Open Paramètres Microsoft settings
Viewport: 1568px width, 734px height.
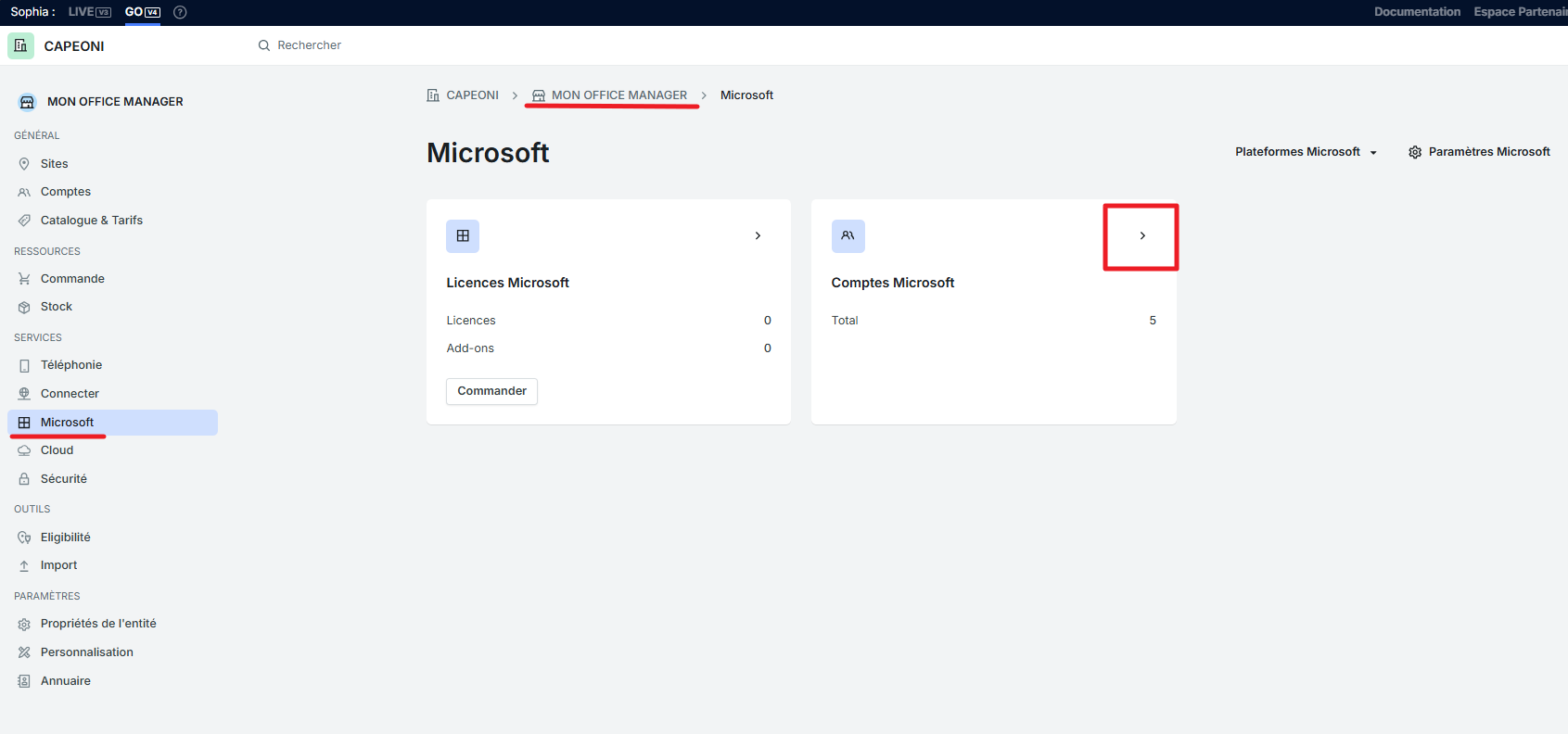point(1479,152)
